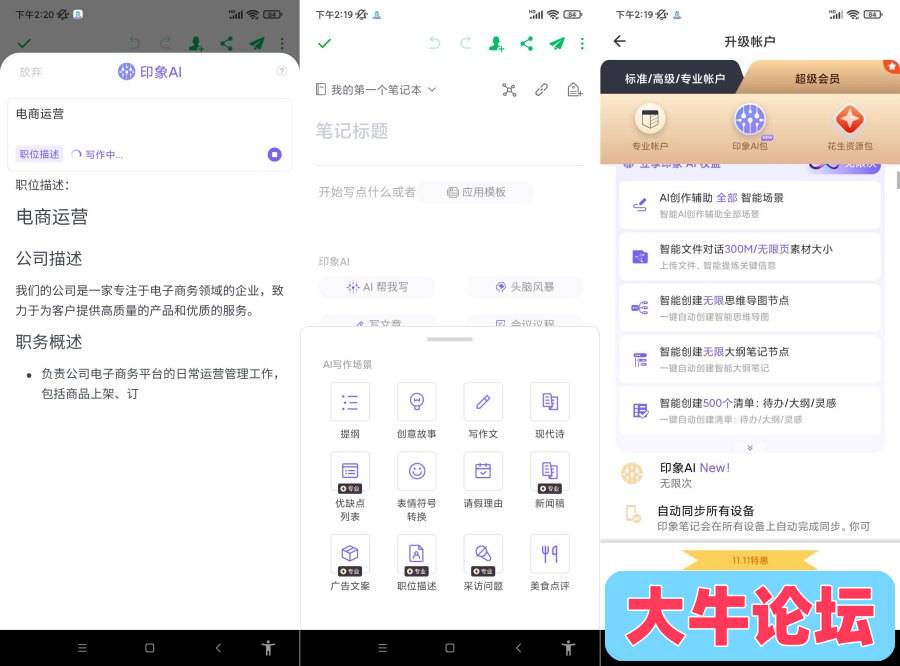Tap the AI 帮我写 button

click(377, 287)
